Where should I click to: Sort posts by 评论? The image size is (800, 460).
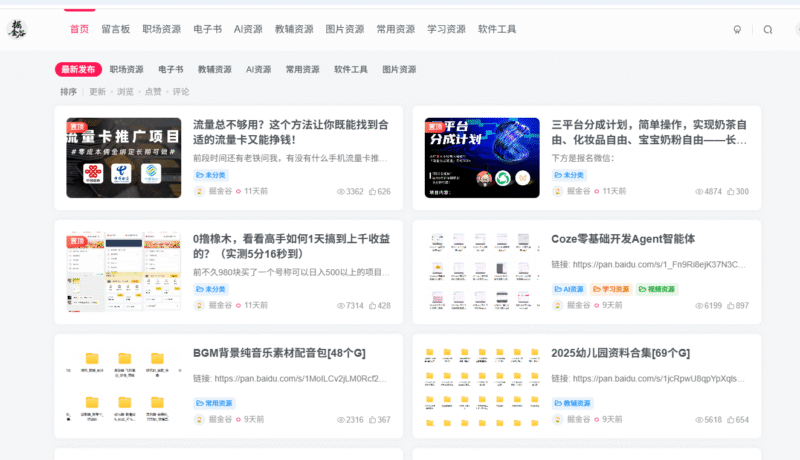coord(181,92)
